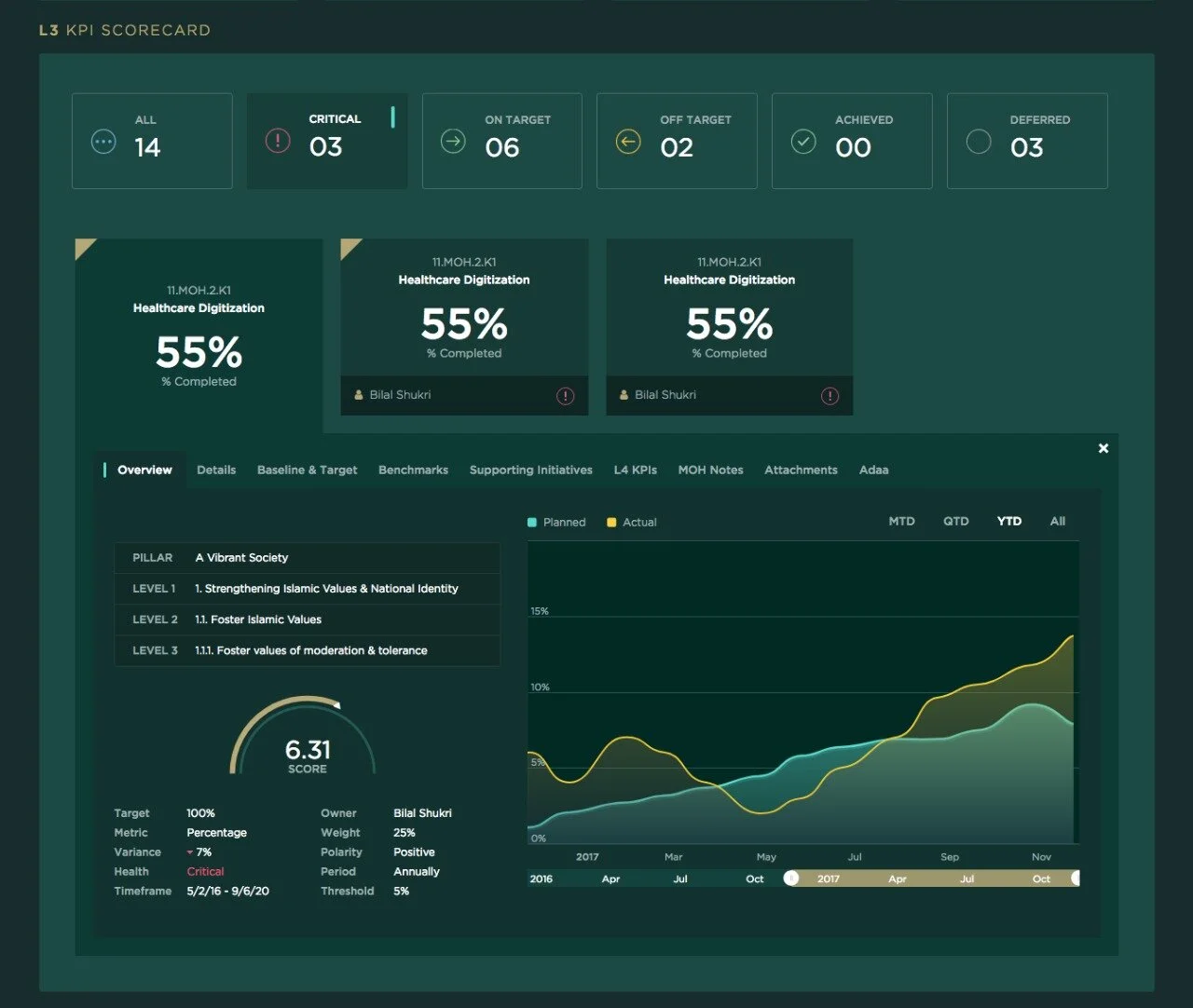Click the red variance down arrow
The height and width of the screenshot is (1008, 1193).
click(x=190, y=852)
